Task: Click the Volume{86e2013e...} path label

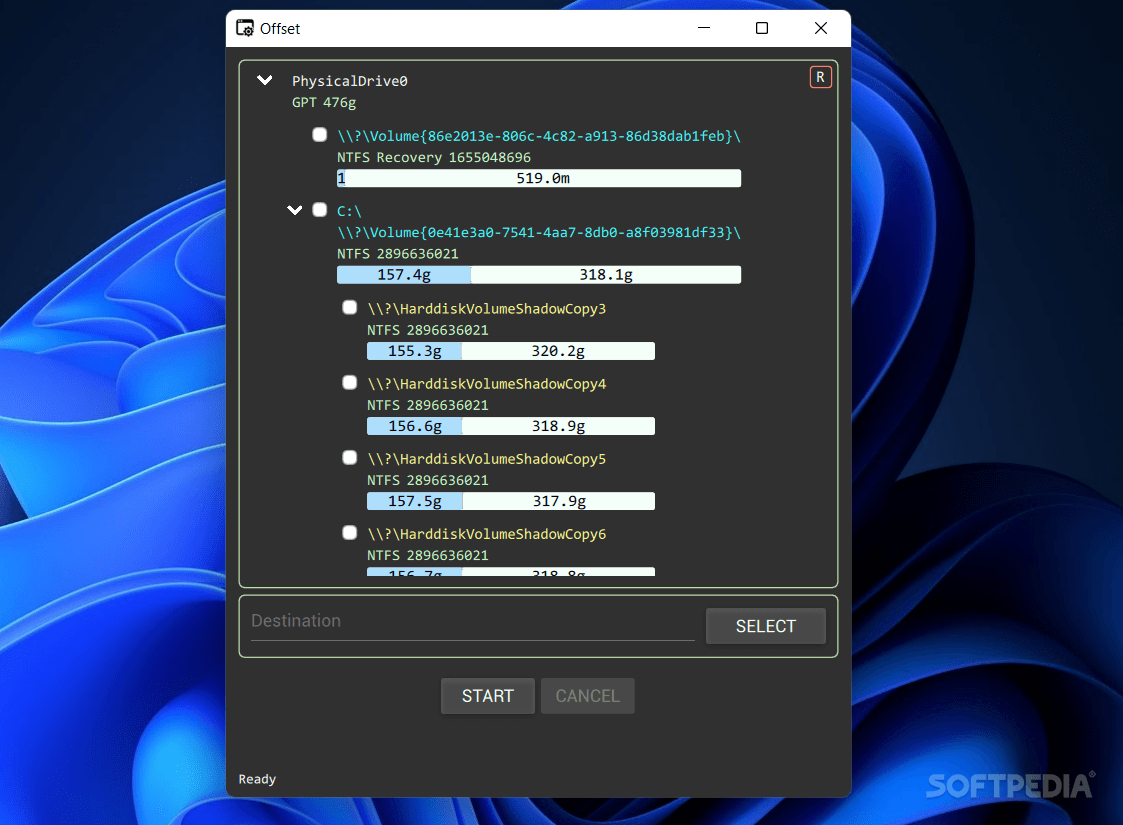Action: tap(538, 135)
